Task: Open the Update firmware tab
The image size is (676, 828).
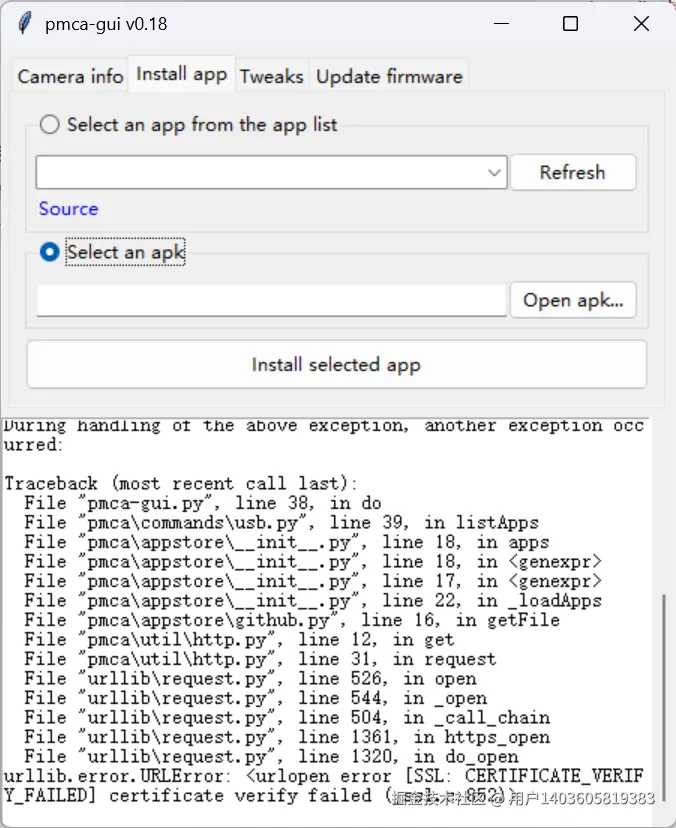Action: click(x=389, y=77)
